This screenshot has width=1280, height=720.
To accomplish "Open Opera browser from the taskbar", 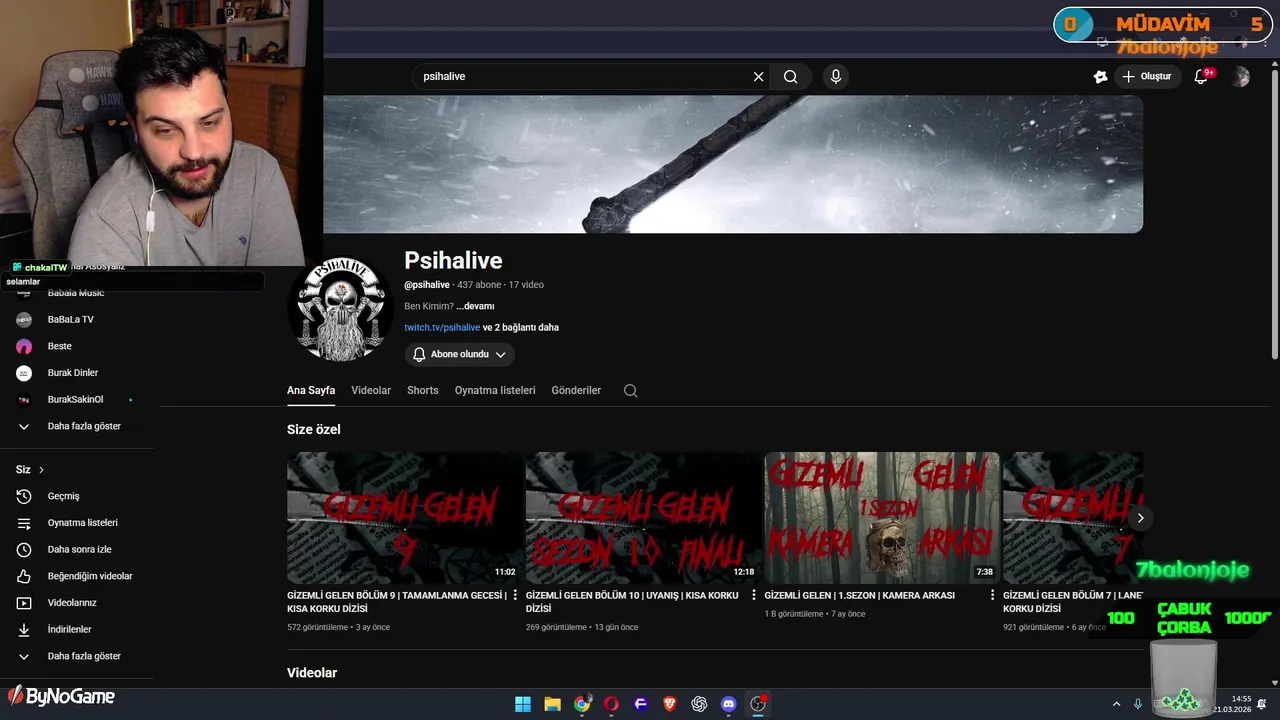I will click(x=611, y=704).
